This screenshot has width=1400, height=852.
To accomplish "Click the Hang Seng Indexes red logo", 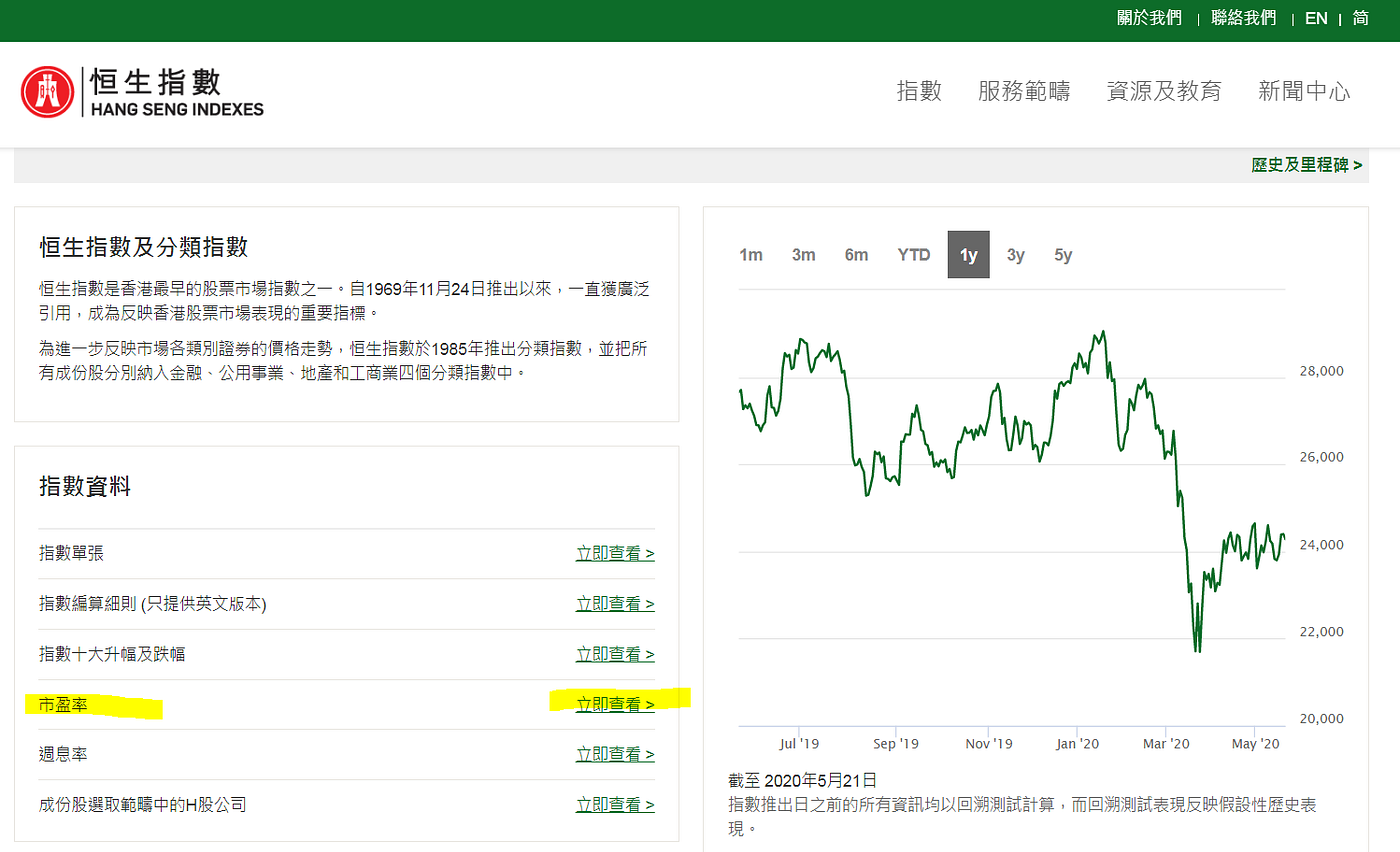I will 47,92.
